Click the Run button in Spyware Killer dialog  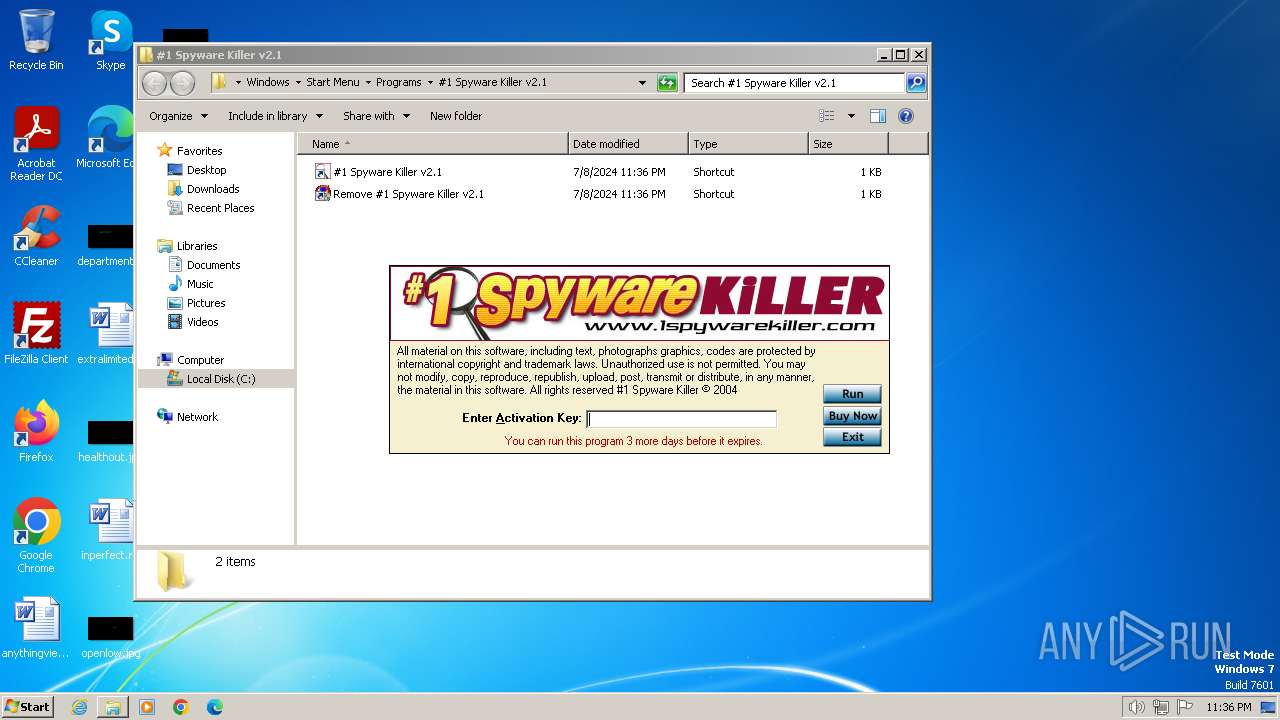coord(852,394)
